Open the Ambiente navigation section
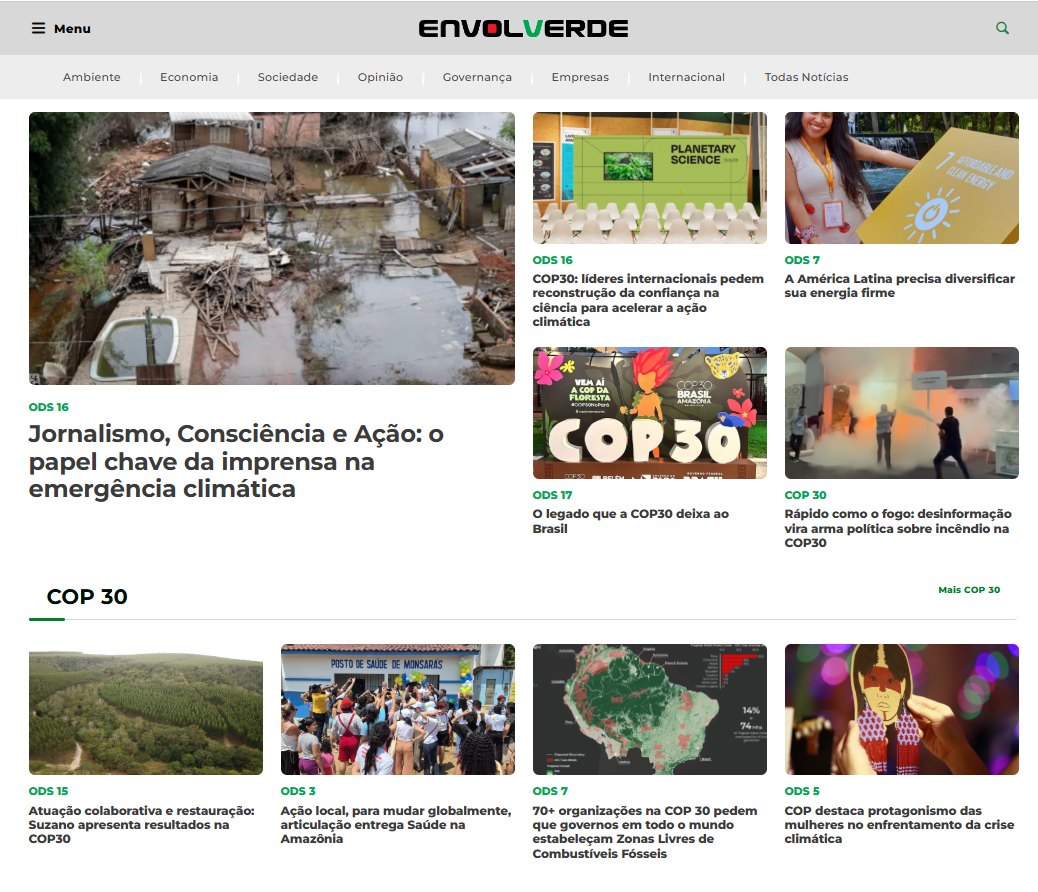The width and height of the screenshot is (1038, 892). click(91, 76)
